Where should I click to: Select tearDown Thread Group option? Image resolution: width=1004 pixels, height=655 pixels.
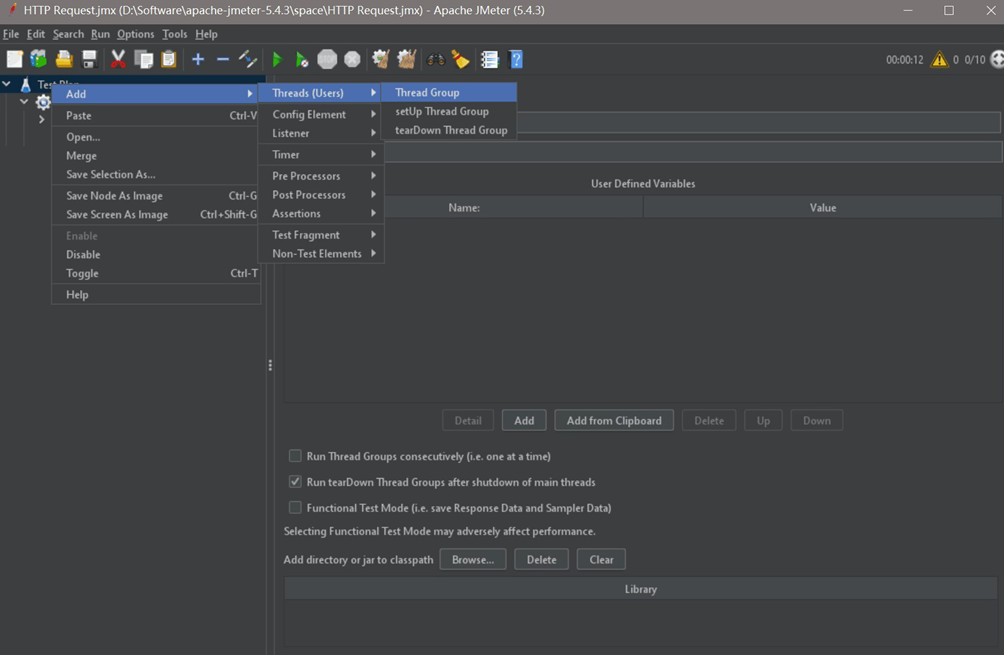click(x=449, y=130)
